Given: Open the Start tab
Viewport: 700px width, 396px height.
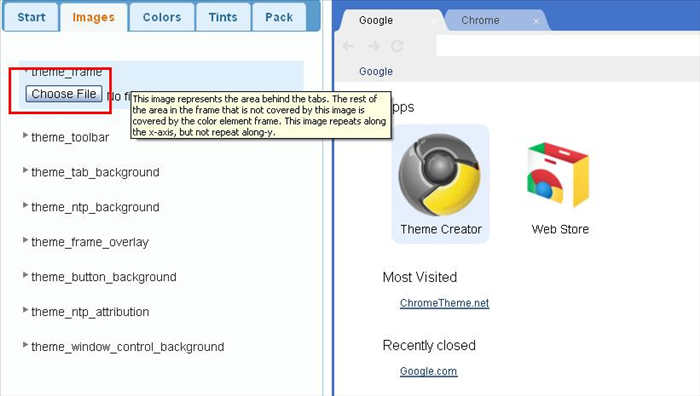Looking at the screenshot, I should [x=31, y=17].
